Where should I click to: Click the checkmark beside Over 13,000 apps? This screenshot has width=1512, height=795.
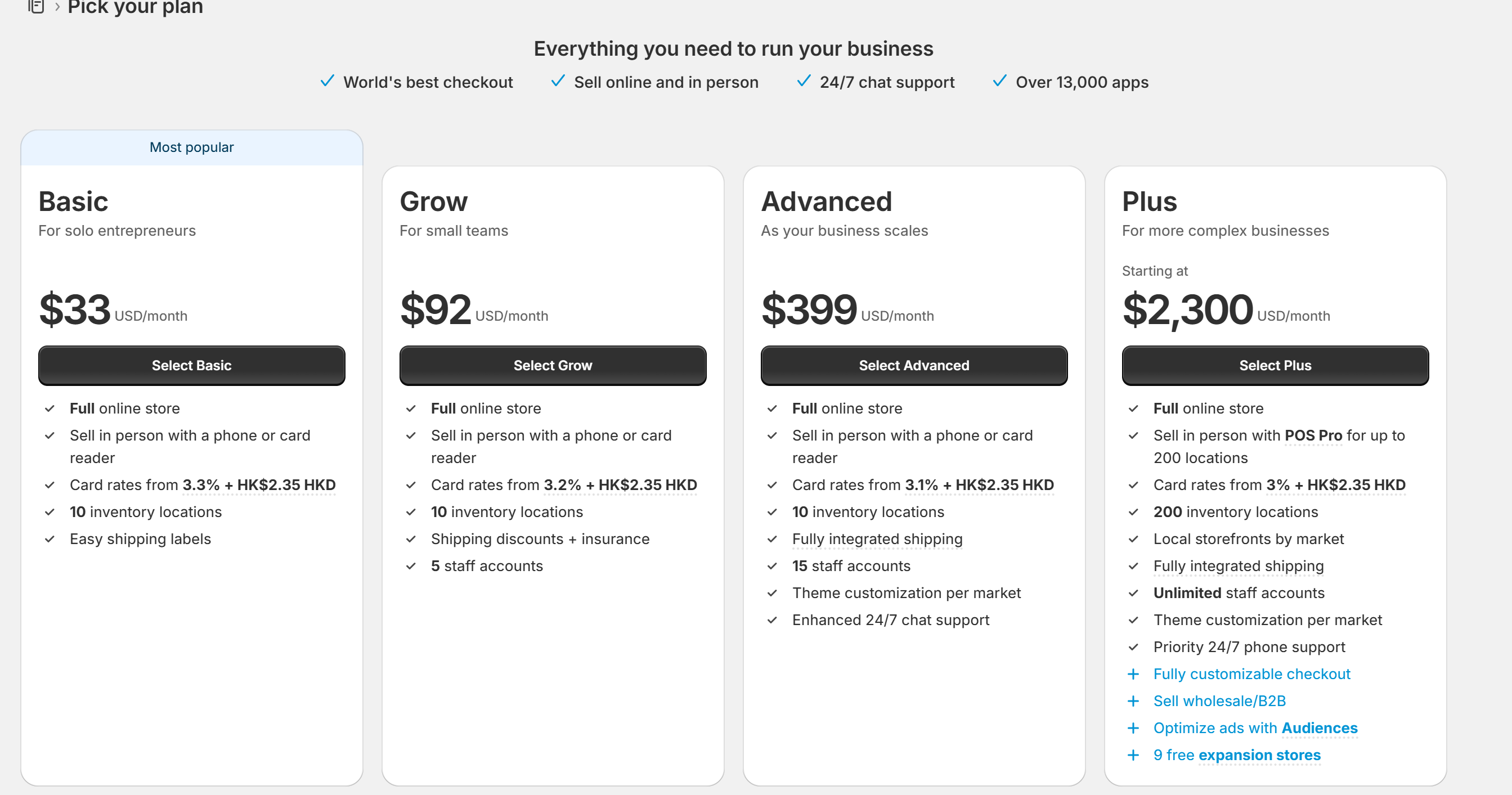tap(1000, 81)
